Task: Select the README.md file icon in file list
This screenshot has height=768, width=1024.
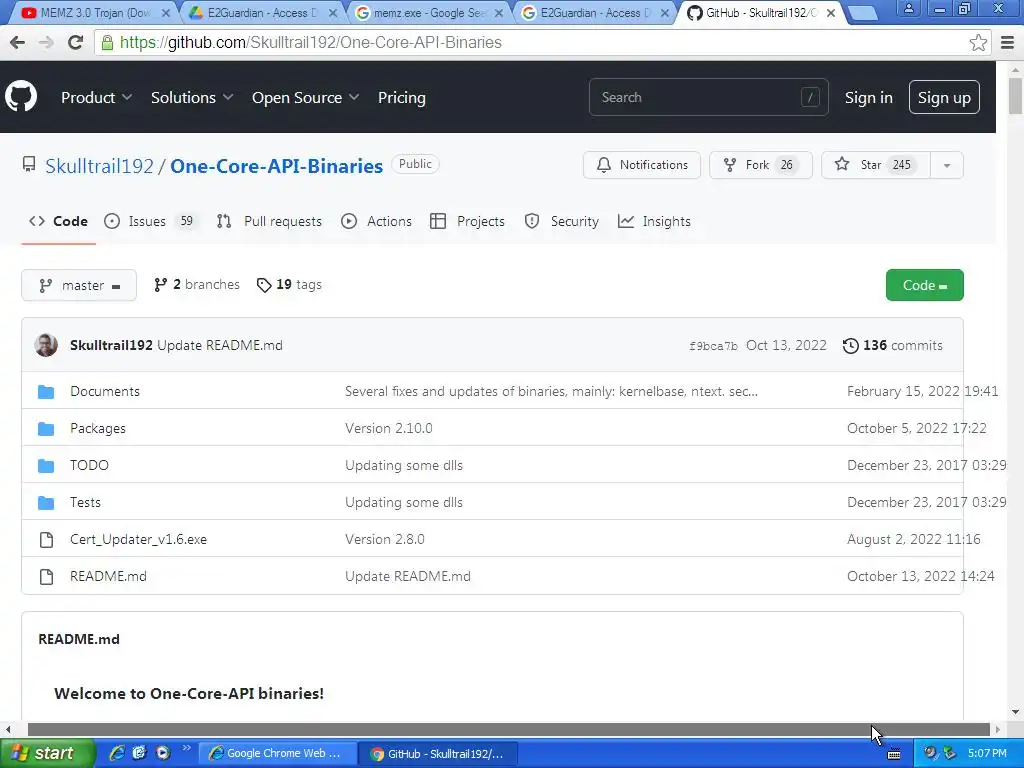Action: pyautogui.click(x=46, y=577)
